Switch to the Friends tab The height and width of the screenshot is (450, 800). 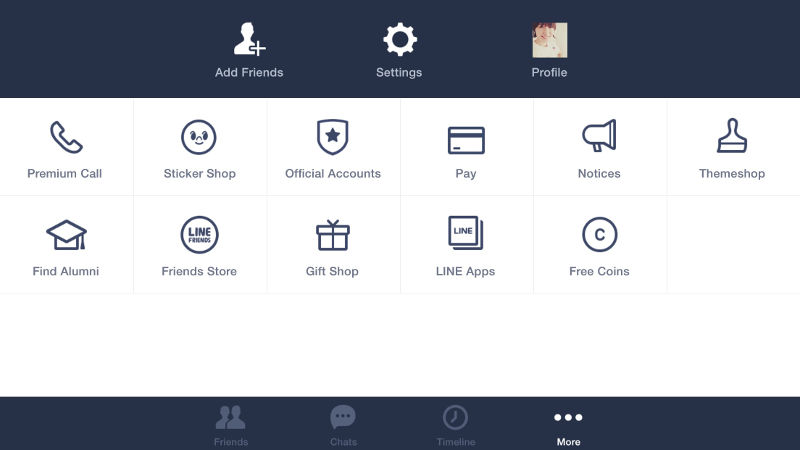click(x=231, y=426)
